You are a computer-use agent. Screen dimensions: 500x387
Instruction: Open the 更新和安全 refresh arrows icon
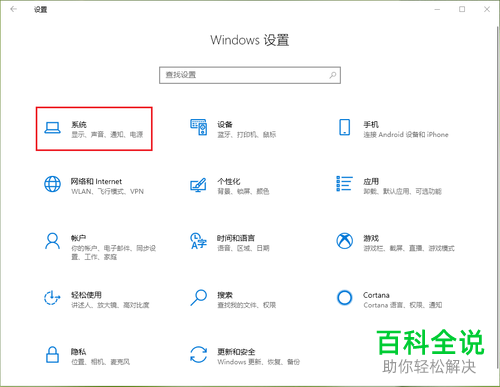click(x=198, y=354)
